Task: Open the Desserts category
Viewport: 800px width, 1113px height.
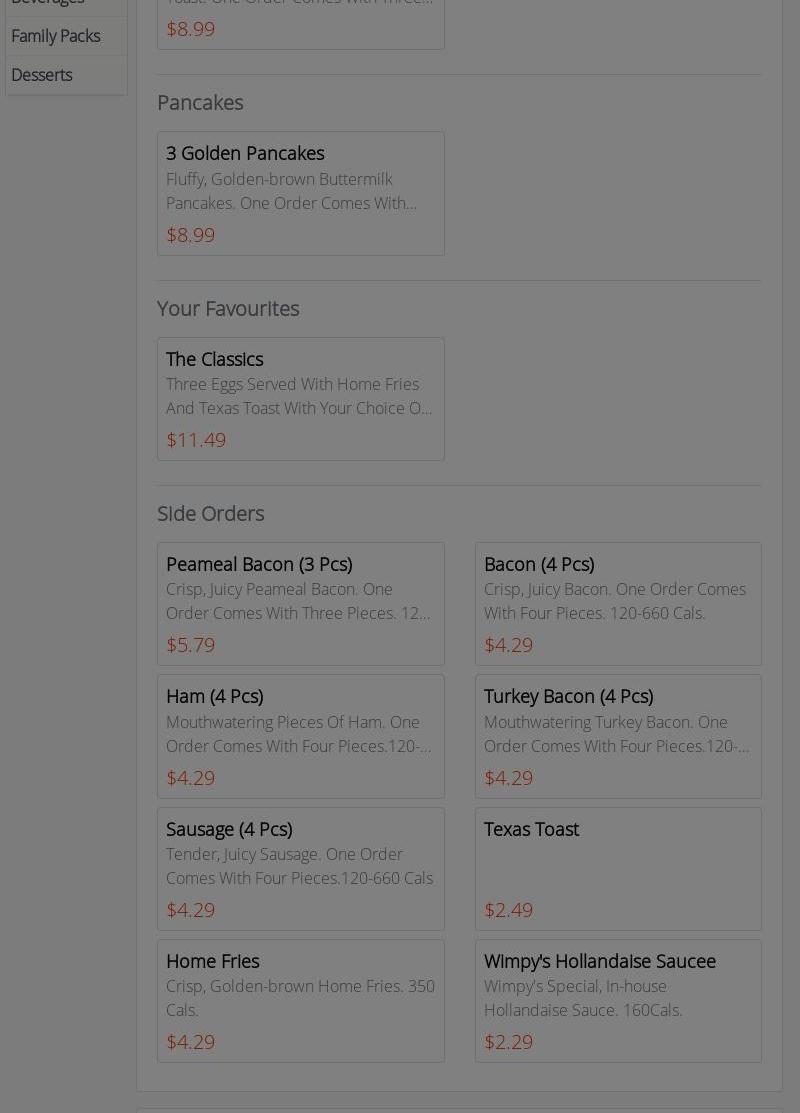Action: [x=42, y=75]
